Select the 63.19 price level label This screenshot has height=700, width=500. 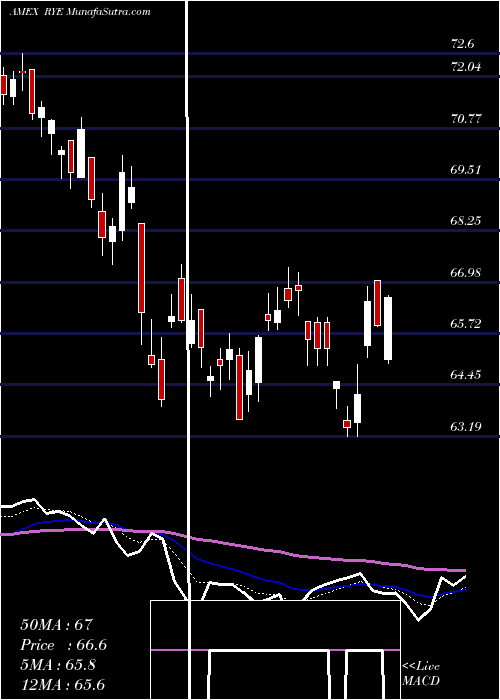466,427
